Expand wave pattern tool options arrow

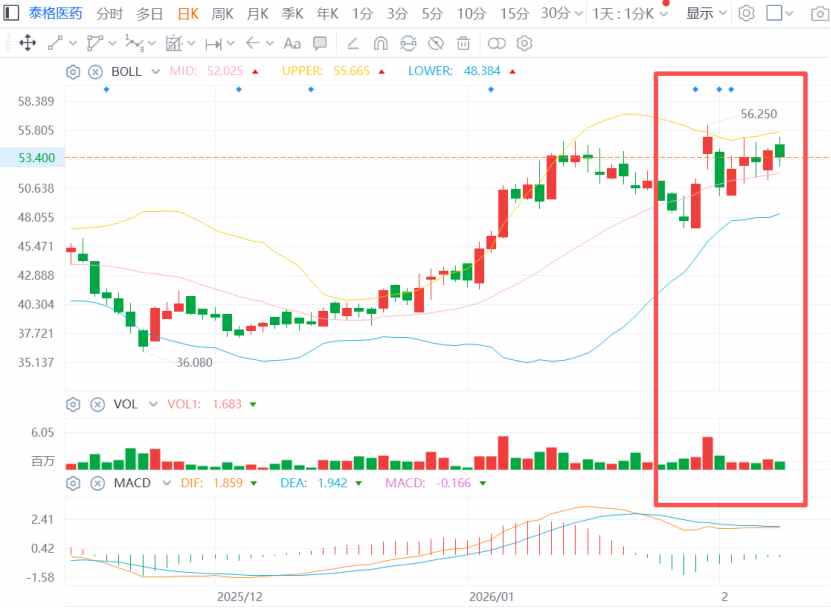pos(152,43)
